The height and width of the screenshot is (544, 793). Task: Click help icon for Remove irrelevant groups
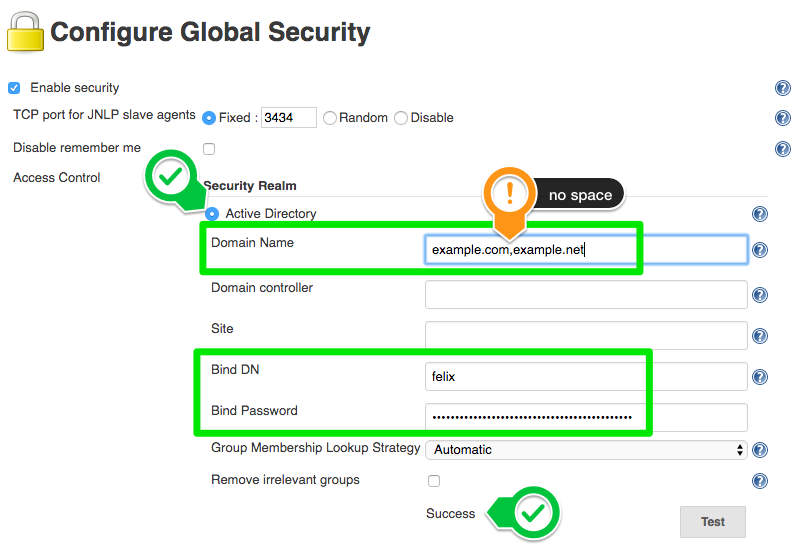point(760,481)
